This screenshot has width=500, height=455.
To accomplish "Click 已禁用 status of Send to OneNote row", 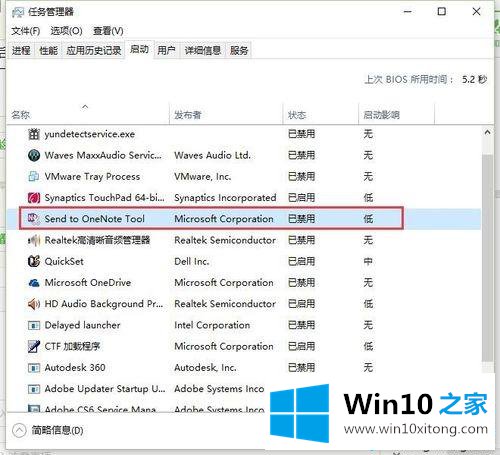I will pyautogui.click(x=301, y=219).
